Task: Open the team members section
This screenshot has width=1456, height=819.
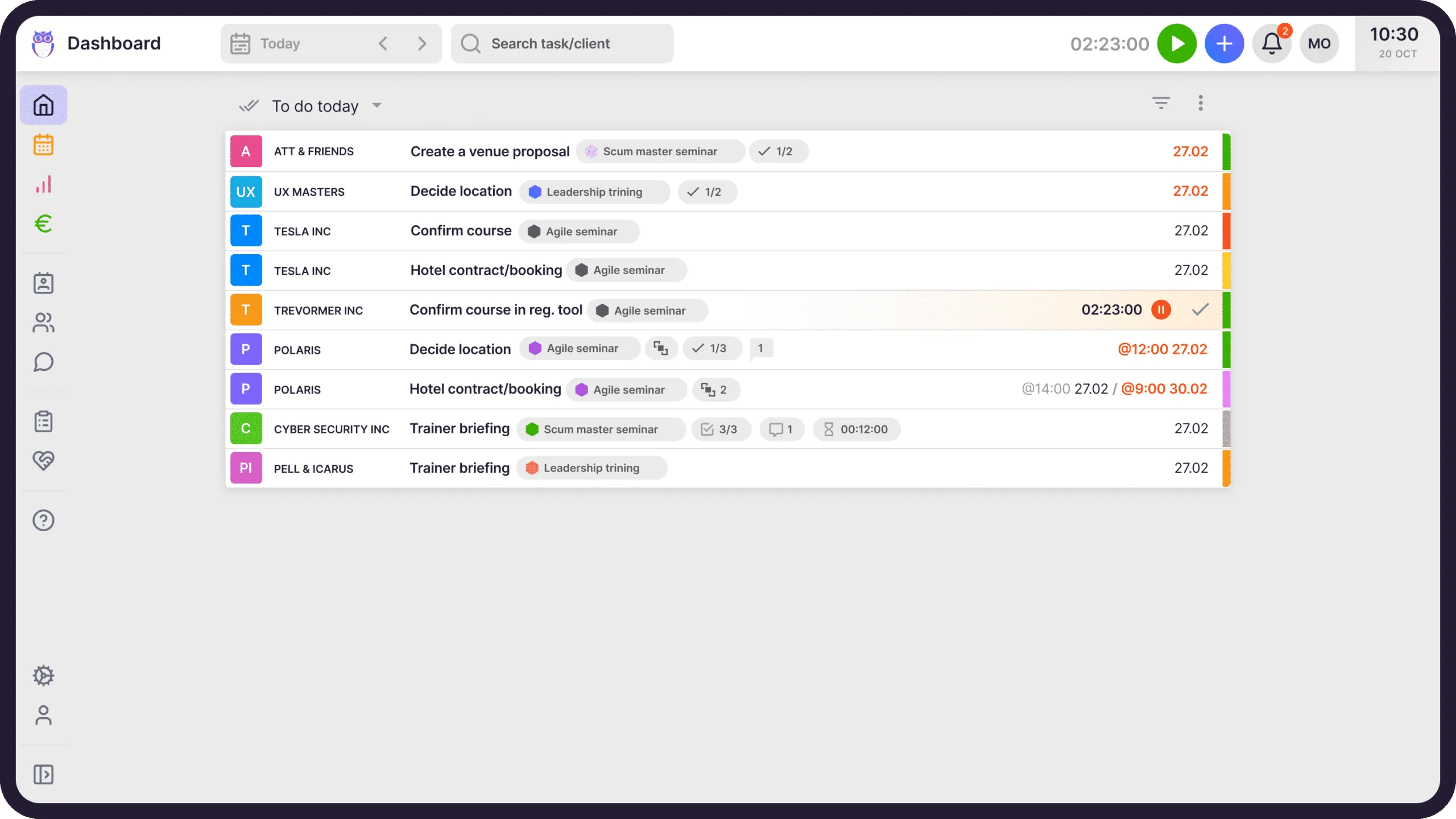Action: (x=44, y=322)
